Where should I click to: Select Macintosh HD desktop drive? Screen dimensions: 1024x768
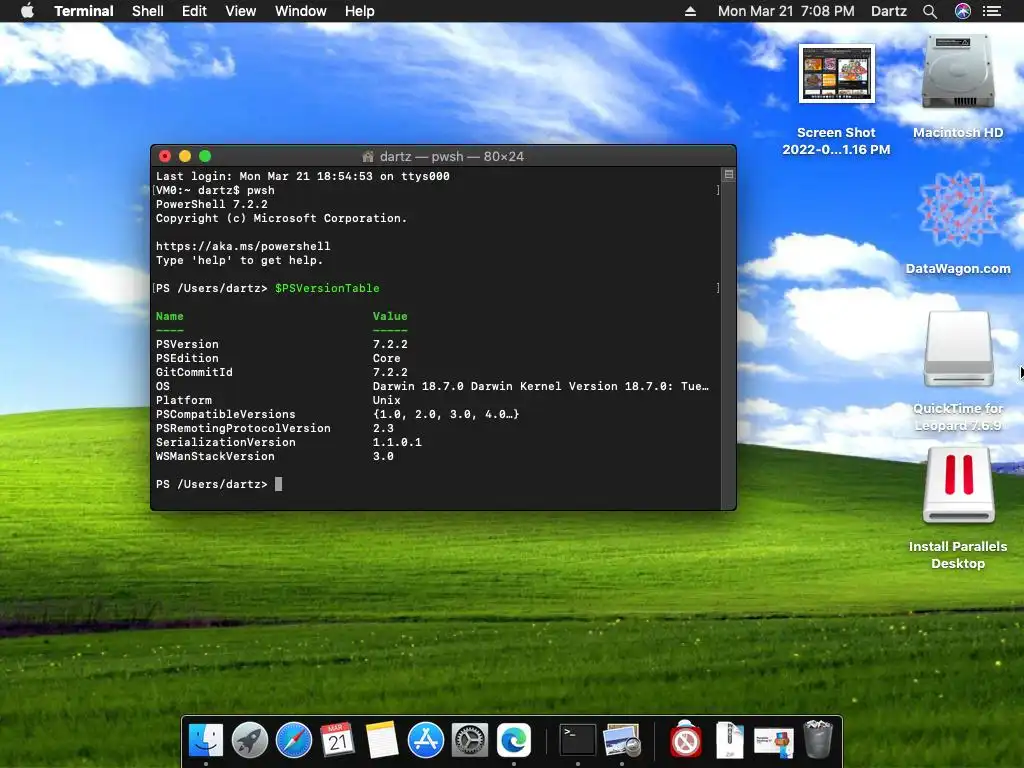[x=957, y=72]
